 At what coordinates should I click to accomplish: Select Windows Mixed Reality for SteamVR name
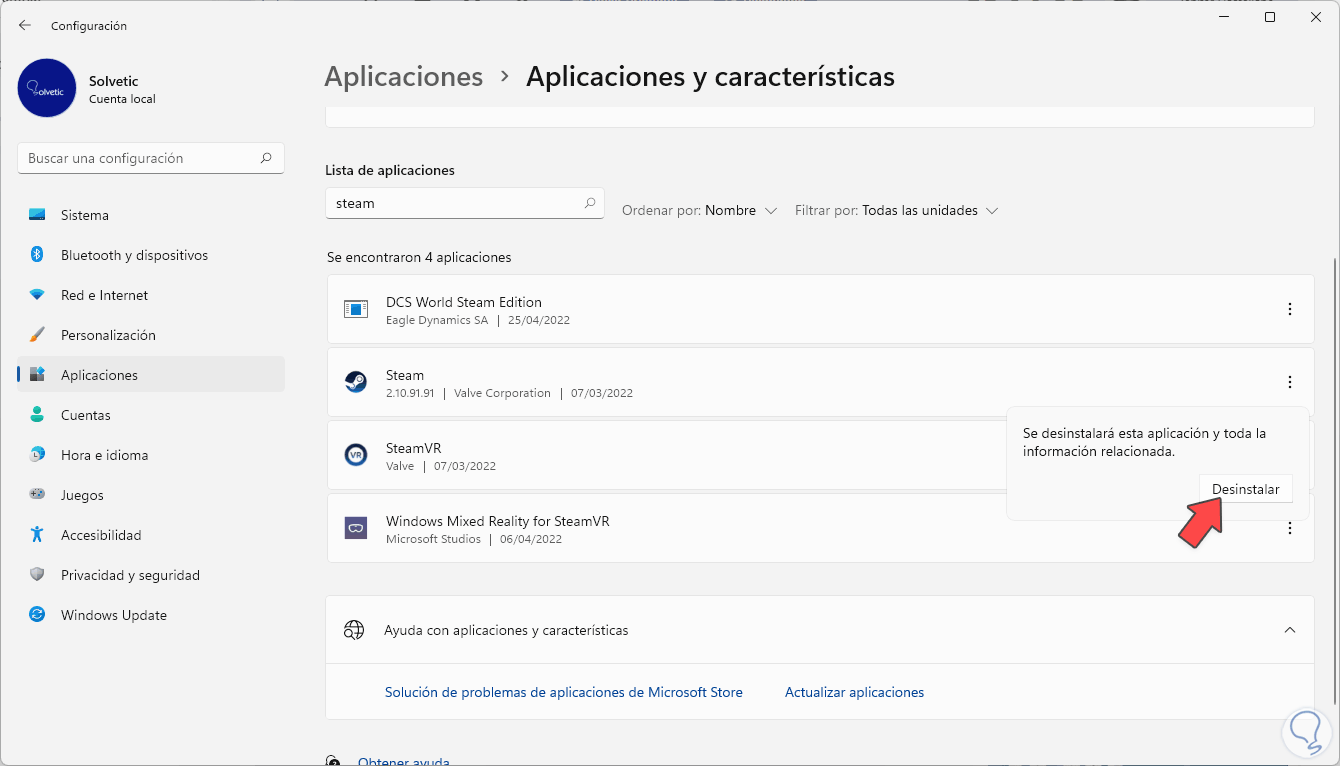[x=498, y=521]
